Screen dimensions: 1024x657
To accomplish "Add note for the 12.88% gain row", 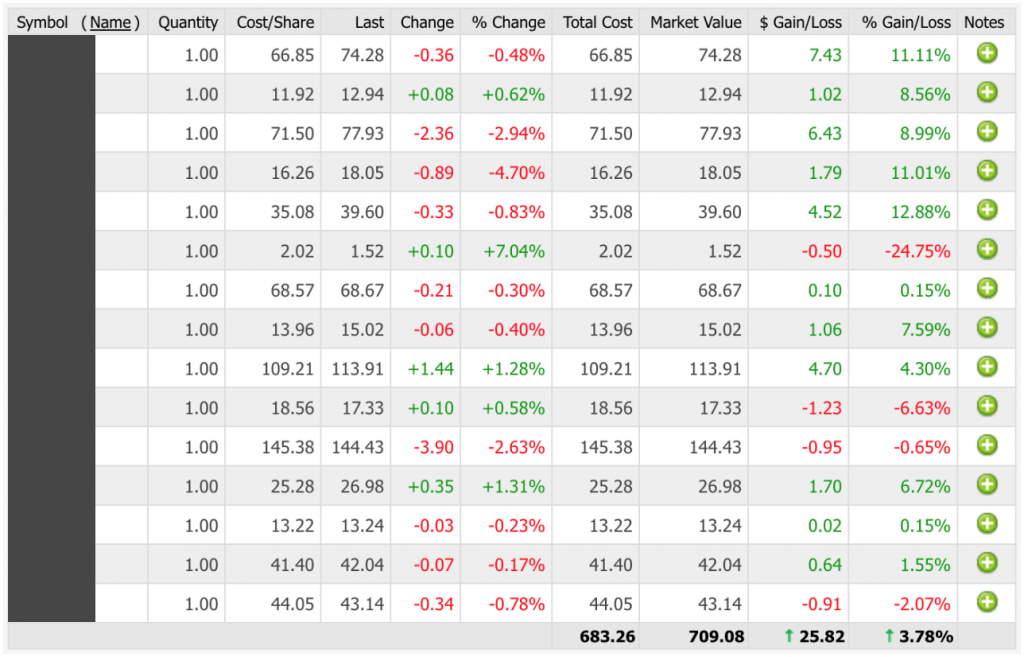I will (987, 211).
